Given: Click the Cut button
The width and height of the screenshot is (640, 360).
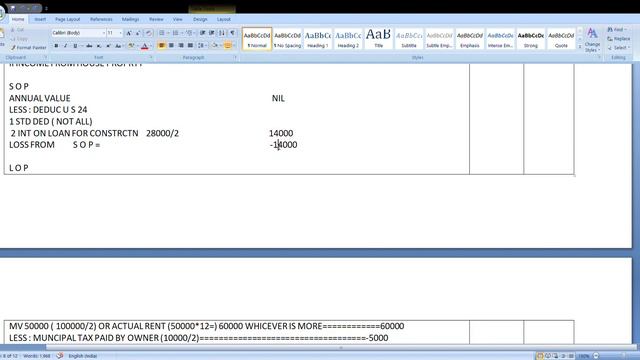Looking at the screenshot, I should (x=18, y=30).
